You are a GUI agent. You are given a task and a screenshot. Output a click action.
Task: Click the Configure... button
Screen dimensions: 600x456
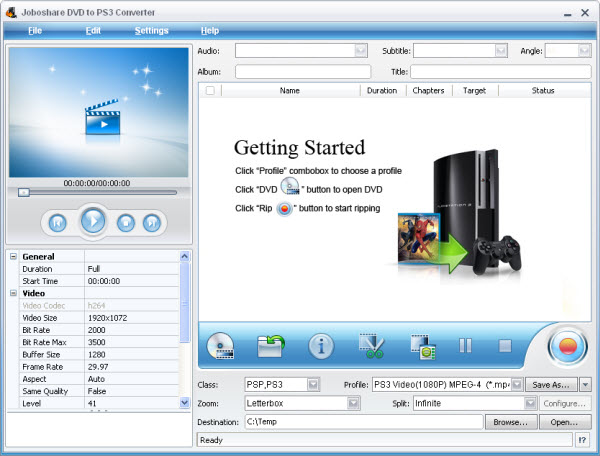[x=565, y=403]
